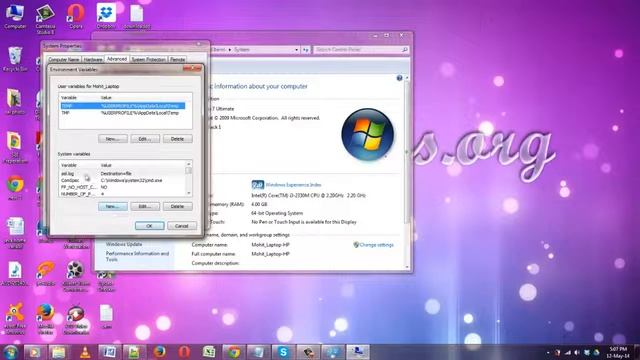This screenshot has height=360, width=640.
Task: Show hidden tray icons arrow
Action: pos(548,352)
